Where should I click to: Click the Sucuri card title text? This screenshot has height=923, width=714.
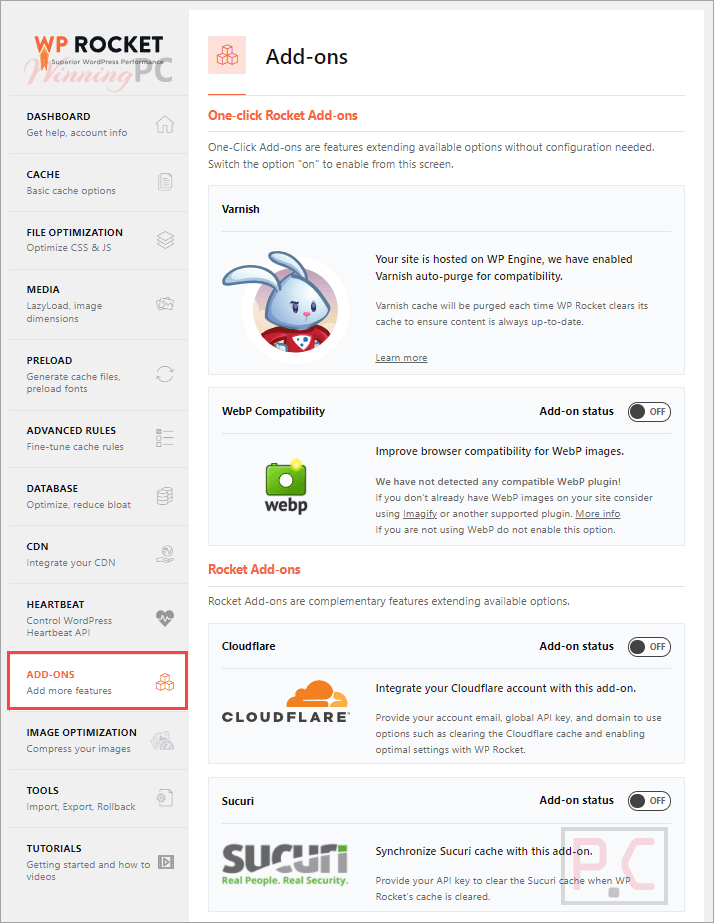pyautogui.click(x=238, y=801)
